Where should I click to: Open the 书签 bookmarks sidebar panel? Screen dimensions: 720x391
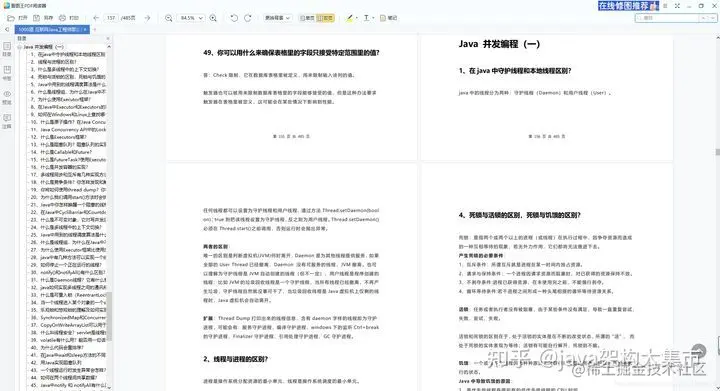click(7, 73)
